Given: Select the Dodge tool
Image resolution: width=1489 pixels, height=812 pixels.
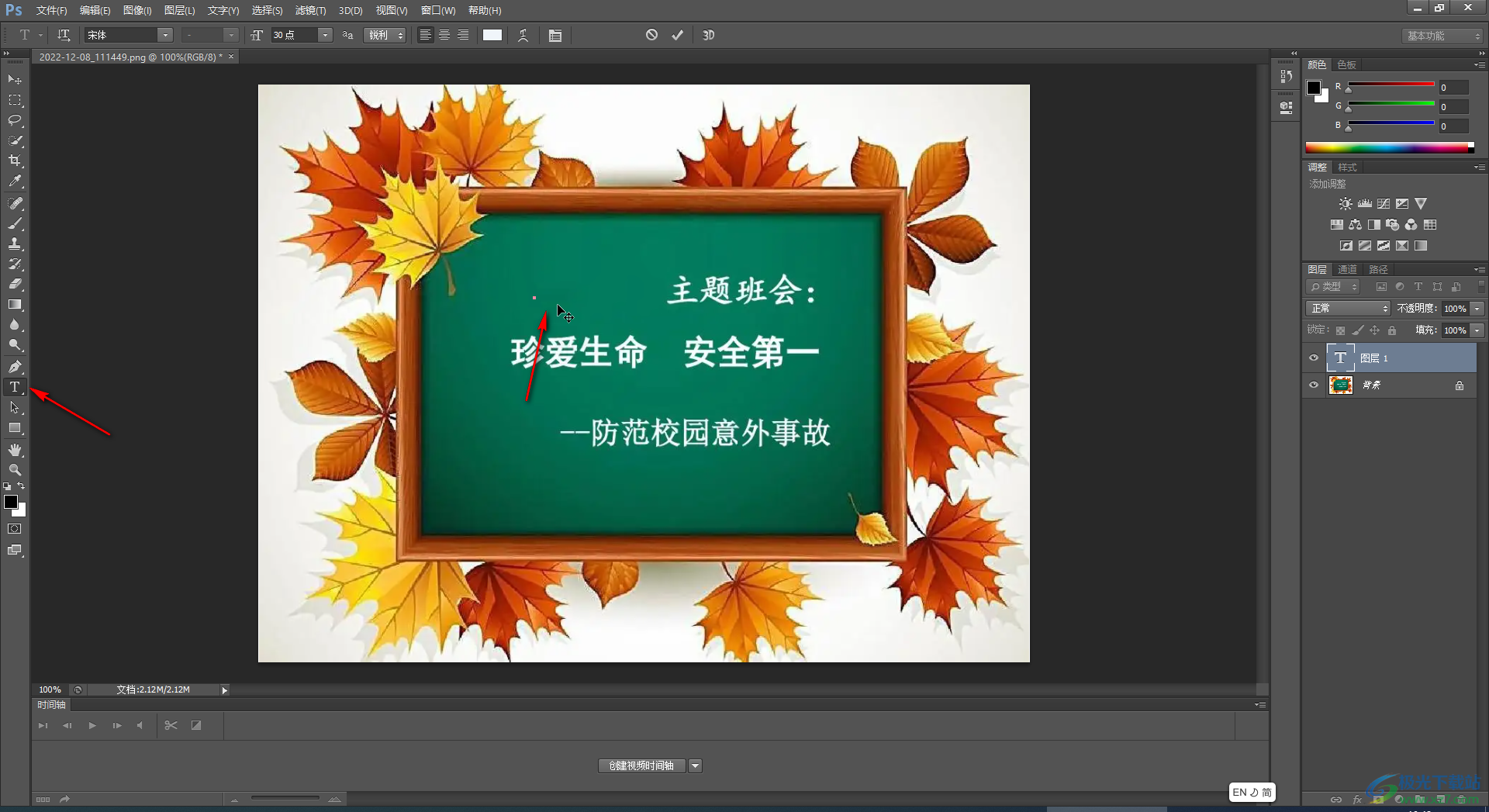Looking at the screenshot, I should pos(15,345).
